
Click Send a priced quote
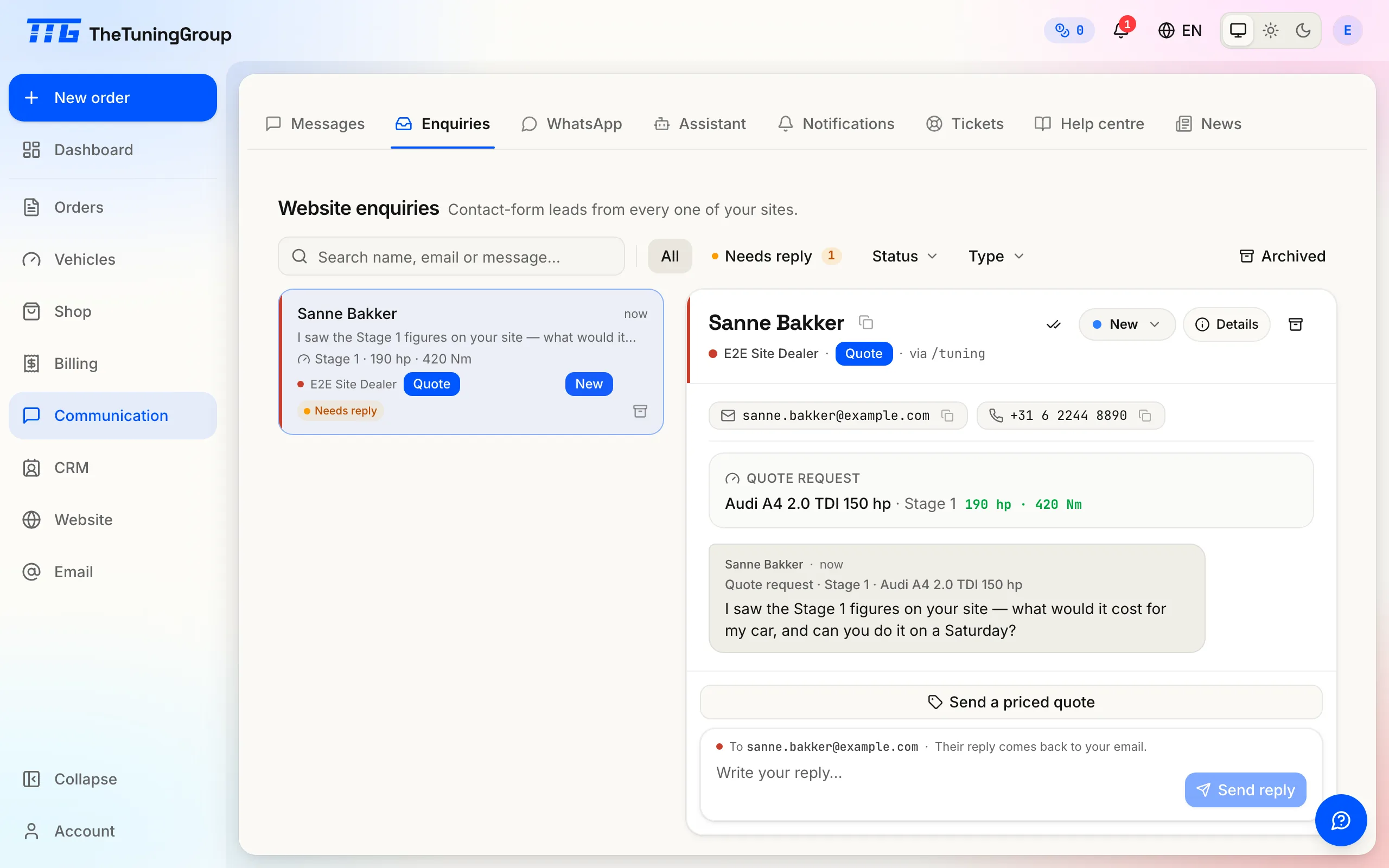click(1011, 702)
